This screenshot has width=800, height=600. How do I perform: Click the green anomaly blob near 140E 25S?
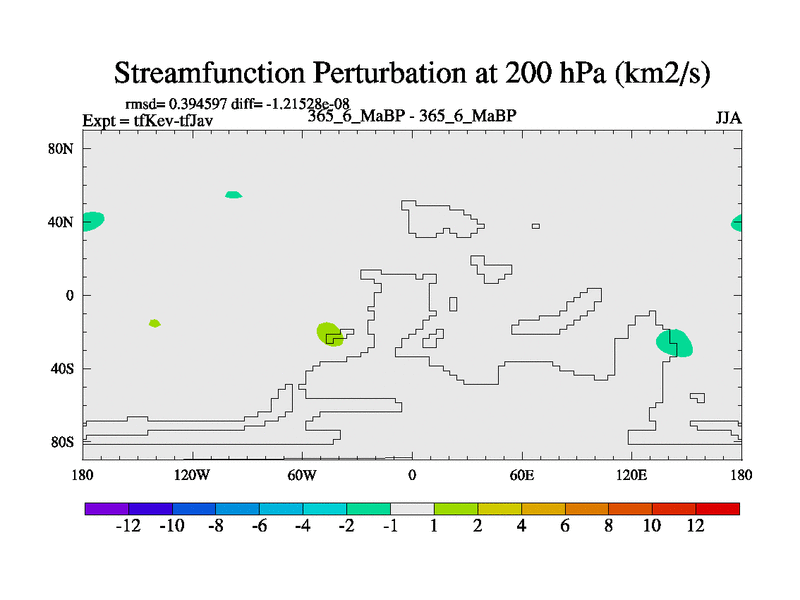click(674, 343)
